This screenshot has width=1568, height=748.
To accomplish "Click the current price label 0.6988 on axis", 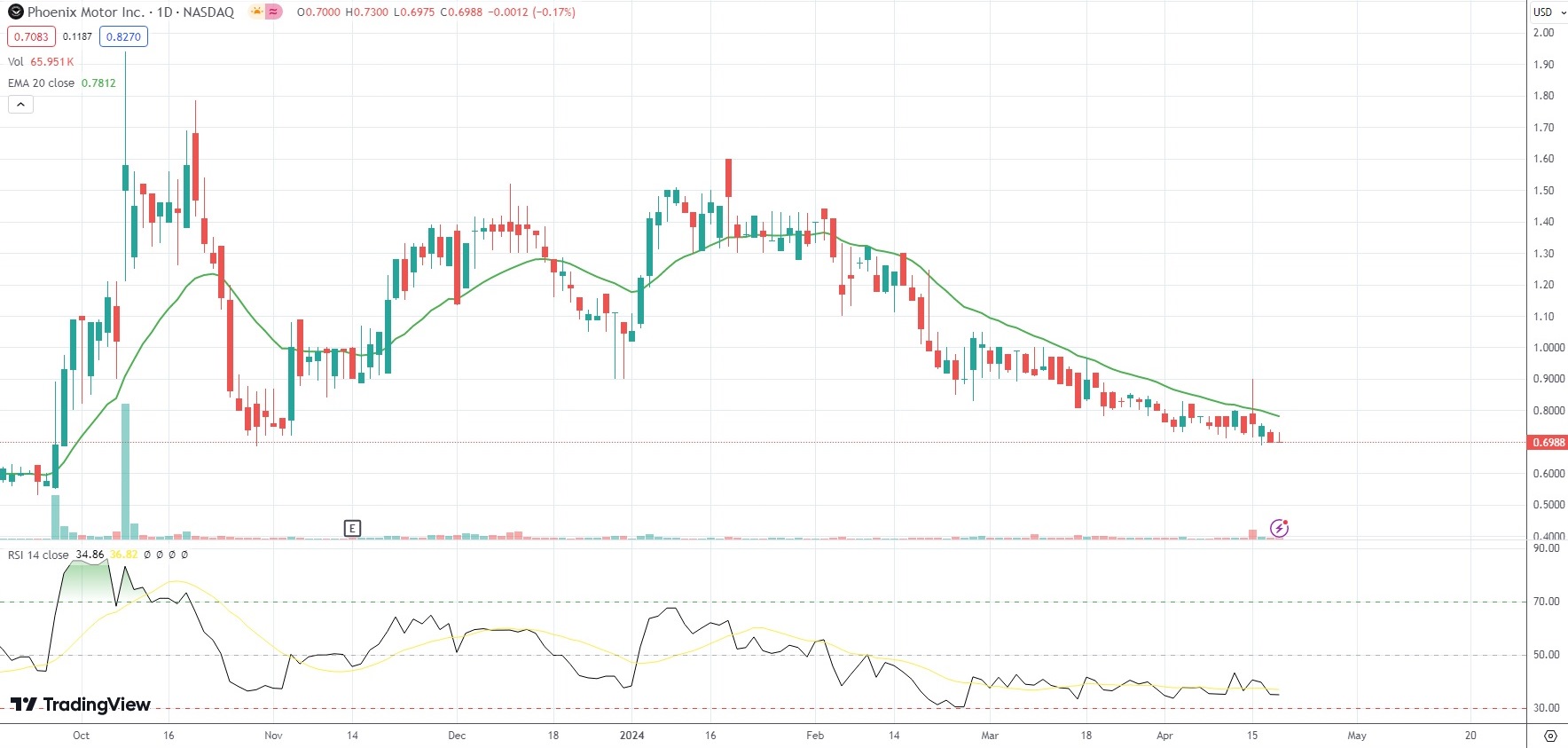I will (1548, 443).
